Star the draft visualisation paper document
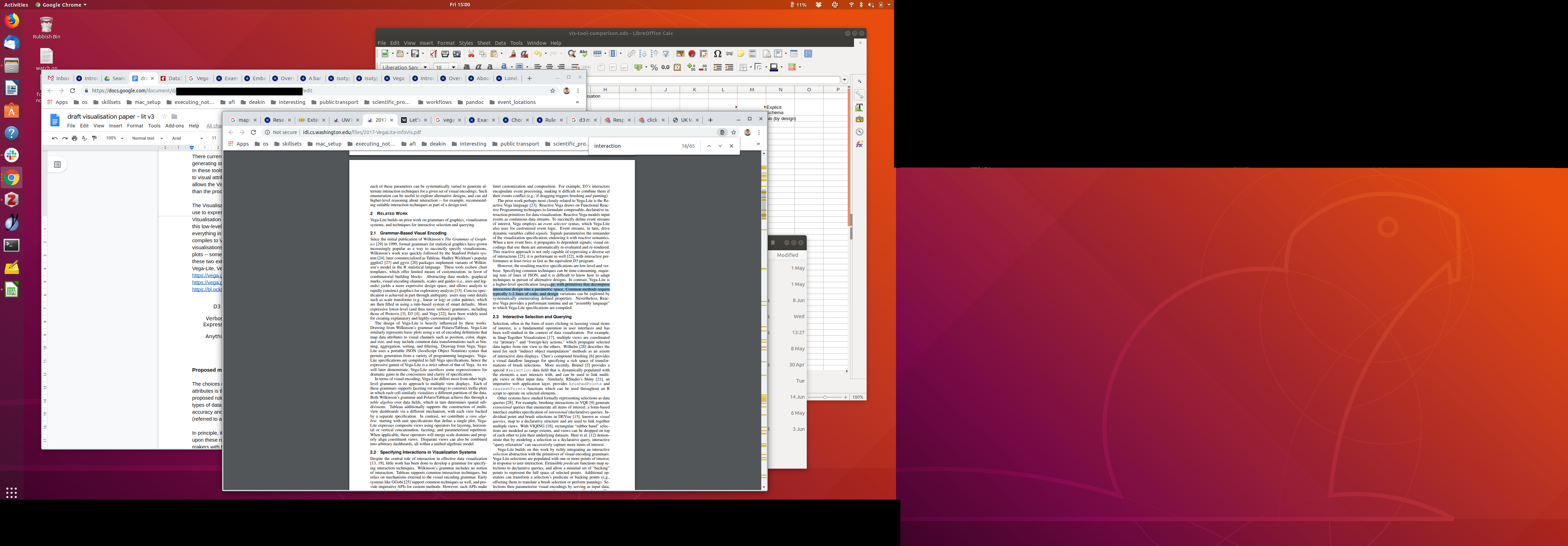Image resolution: width=1568 pixels, height=546 pixels. point(164,116)
